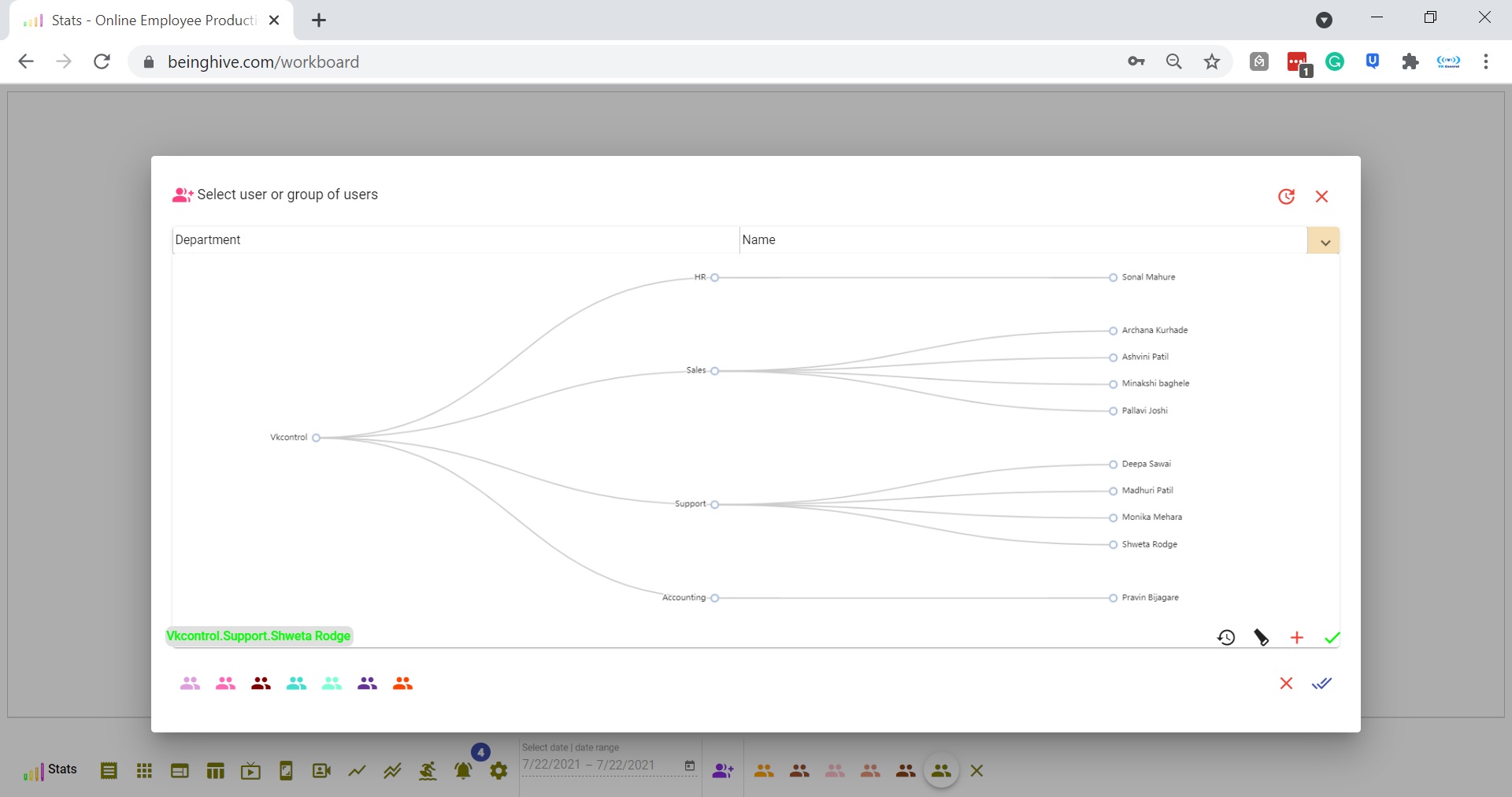Click the history icon in the selection bar
Image resolution: width=1512 pixels, height=797 pixels.
pyautogui.click(x=1227, y=637)
